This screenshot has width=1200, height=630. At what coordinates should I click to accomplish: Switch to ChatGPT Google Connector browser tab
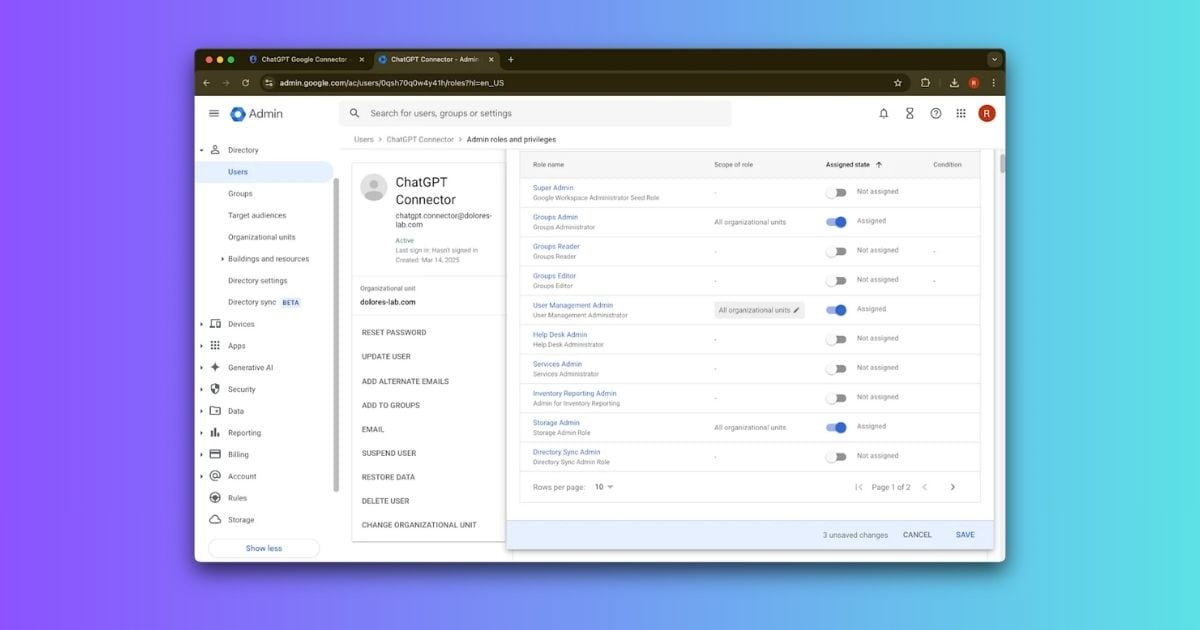click(306, 59)
